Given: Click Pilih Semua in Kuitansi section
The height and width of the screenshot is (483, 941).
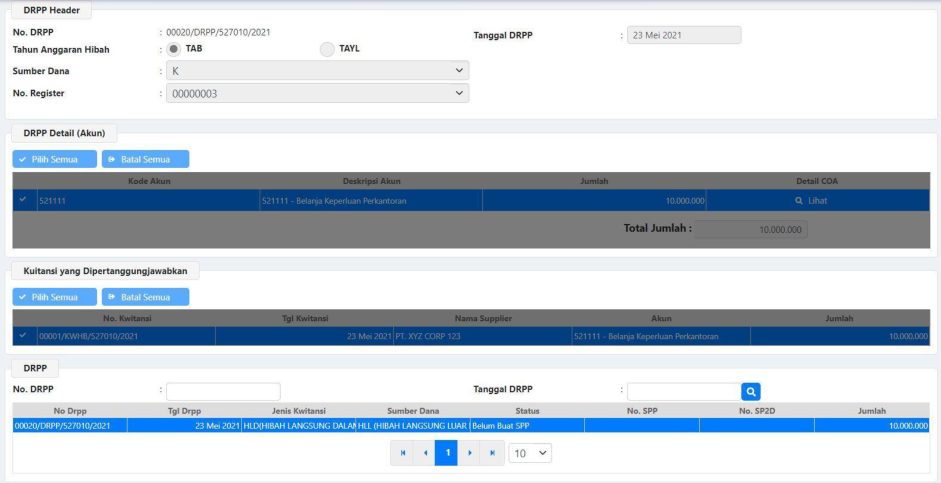Looking at the screenshot, I should pyautogui.click(x=54, y=297).
